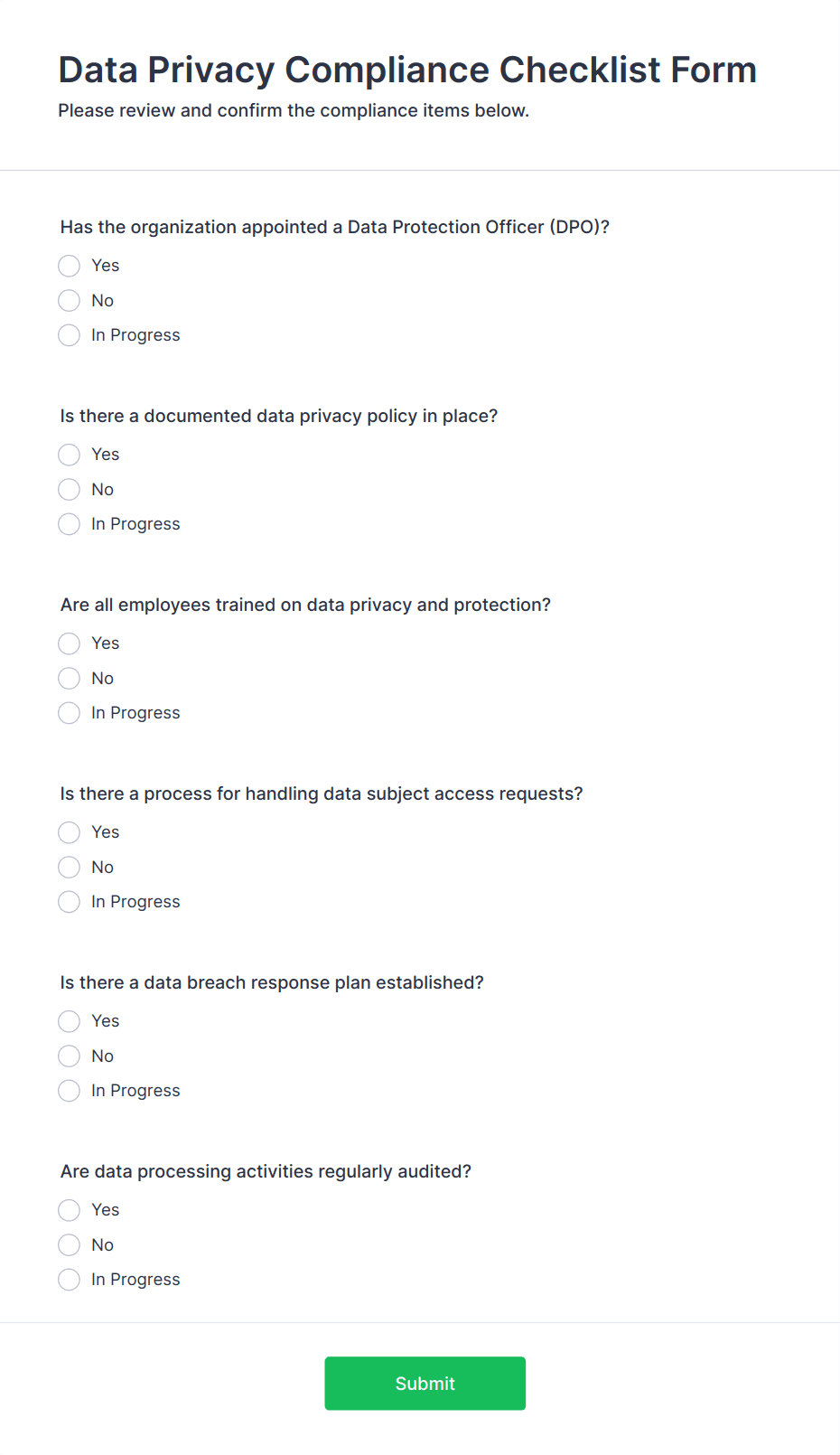Choose No for access requests process
Screen dimensions: 840x1455
coord(69,867)
